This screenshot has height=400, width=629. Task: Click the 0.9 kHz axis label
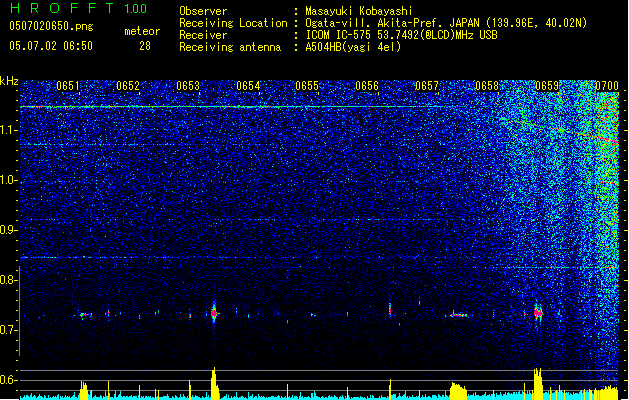coord(8,230)
